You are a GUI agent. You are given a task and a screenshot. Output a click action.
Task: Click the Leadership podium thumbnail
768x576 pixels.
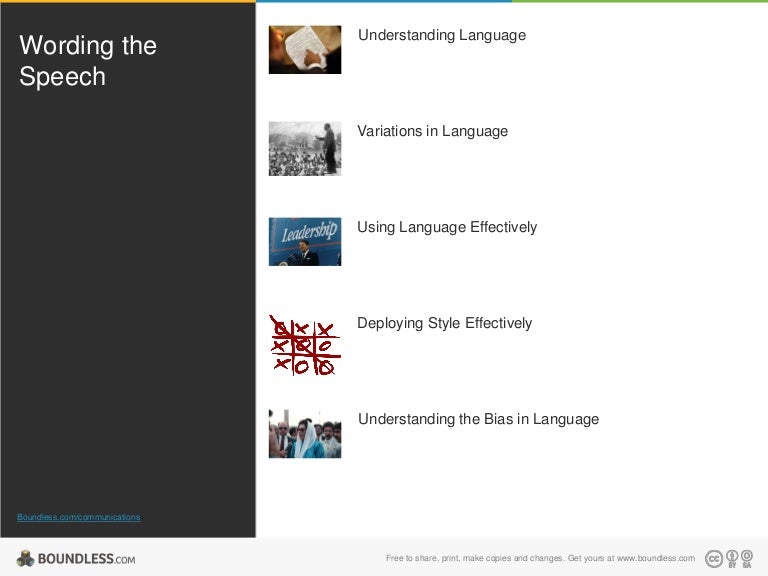point(304,241)
